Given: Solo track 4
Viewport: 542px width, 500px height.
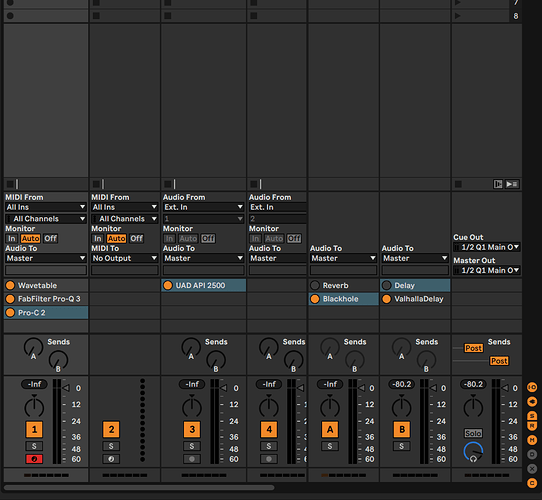Looking at the screenshot, I should click(269, 446).
